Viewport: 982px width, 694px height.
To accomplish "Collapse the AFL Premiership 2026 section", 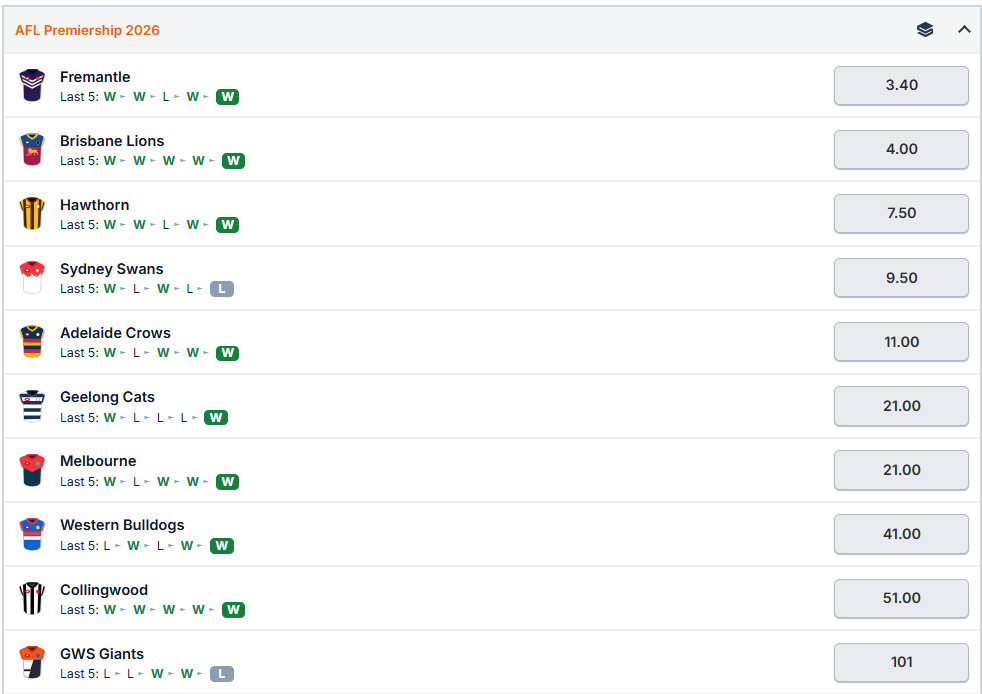I will (x=964, y=29).
